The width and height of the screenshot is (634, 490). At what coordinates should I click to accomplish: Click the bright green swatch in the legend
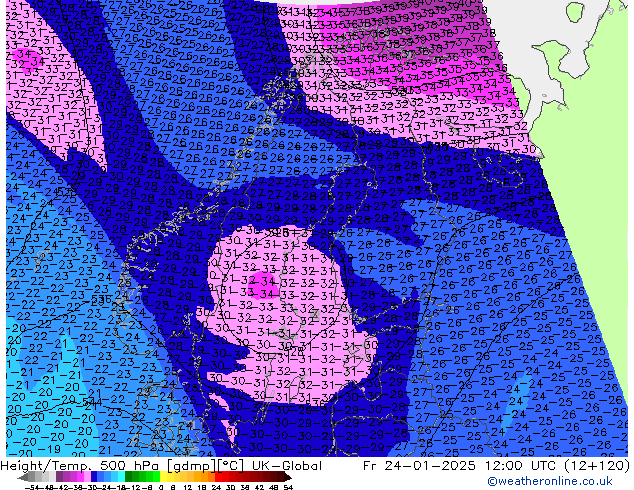tap(156, 476)
